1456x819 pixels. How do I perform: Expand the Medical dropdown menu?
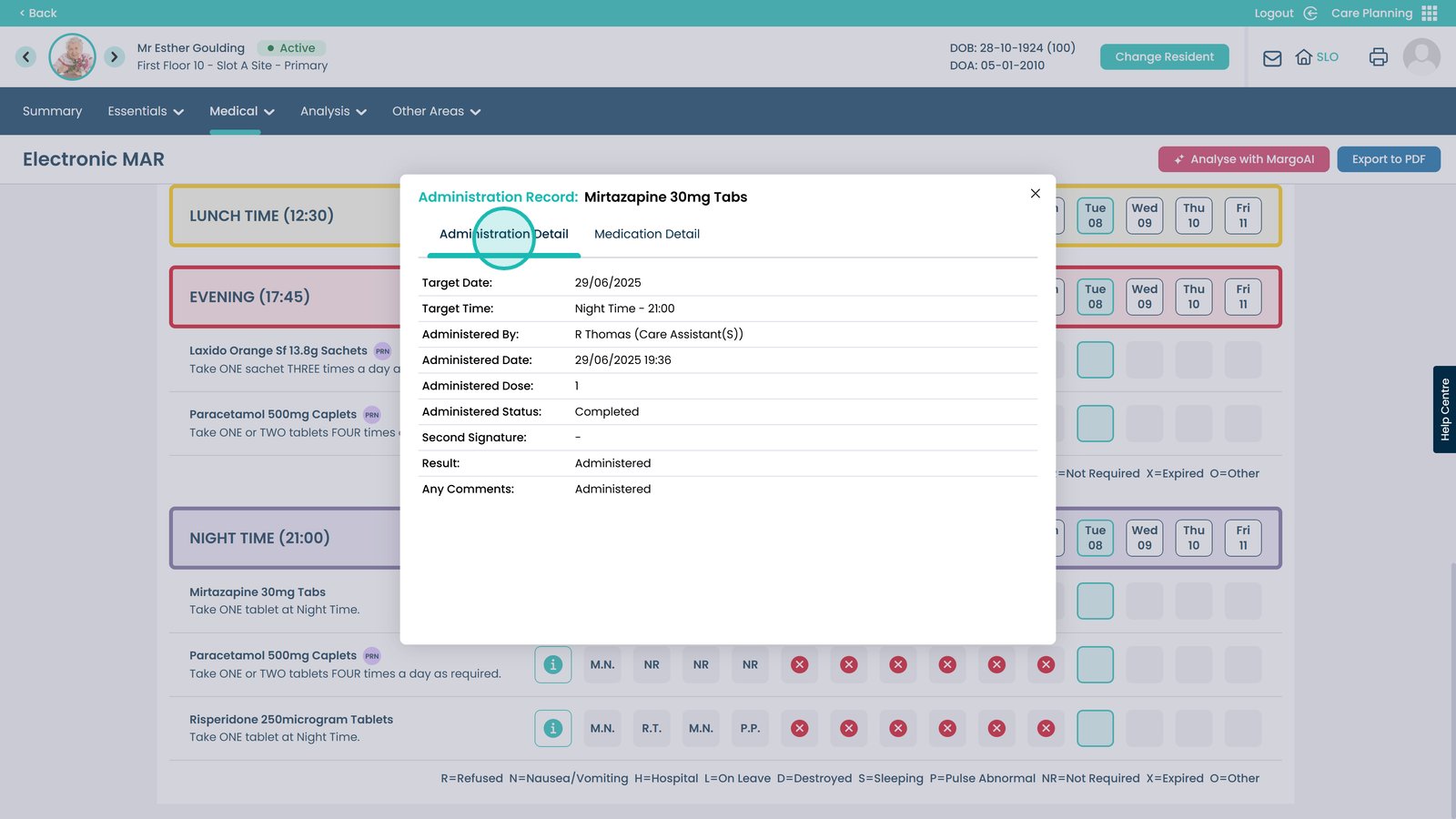(241, 111)
